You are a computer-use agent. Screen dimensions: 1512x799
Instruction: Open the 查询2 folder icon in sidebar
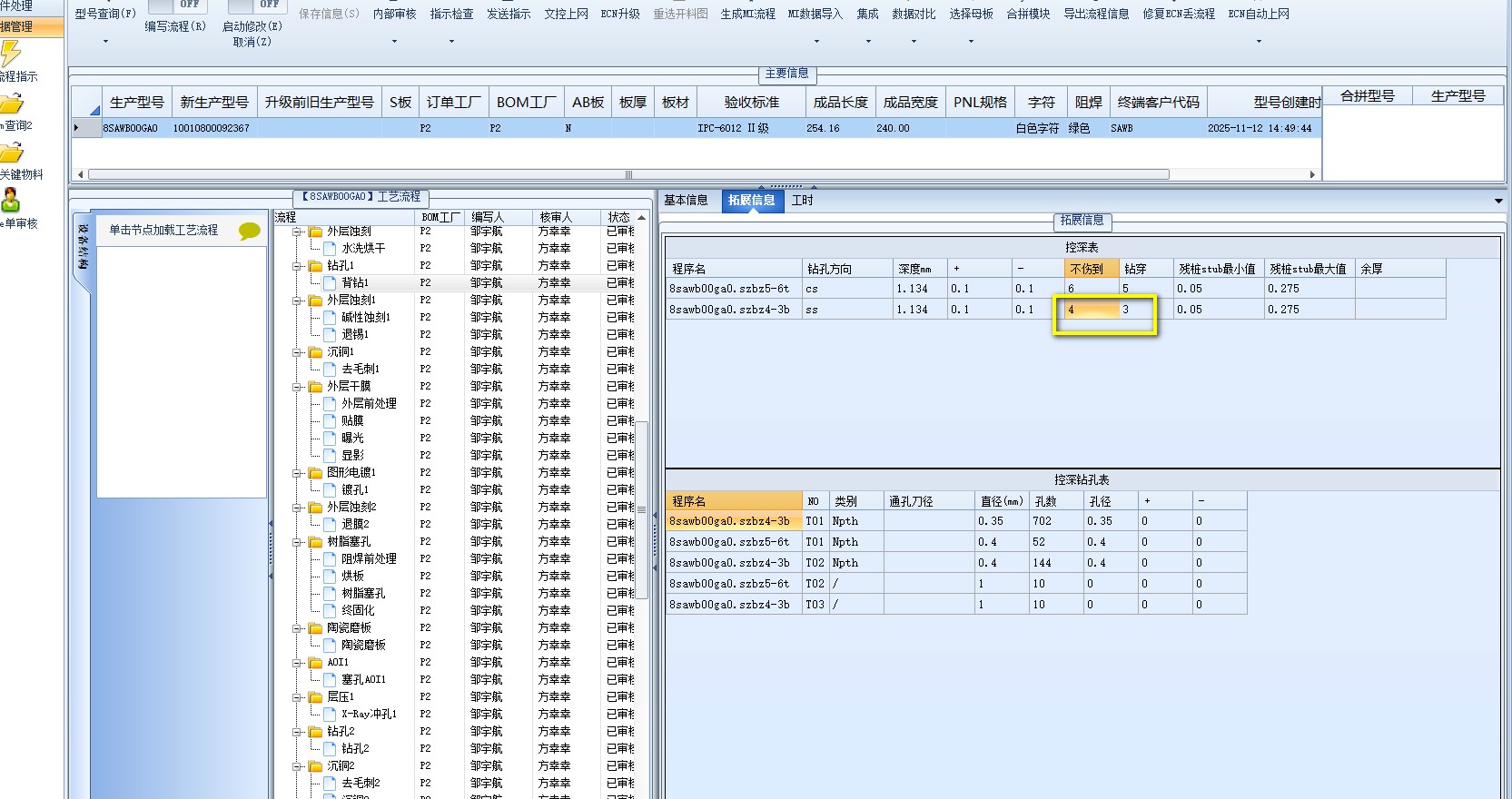(11, 104)
